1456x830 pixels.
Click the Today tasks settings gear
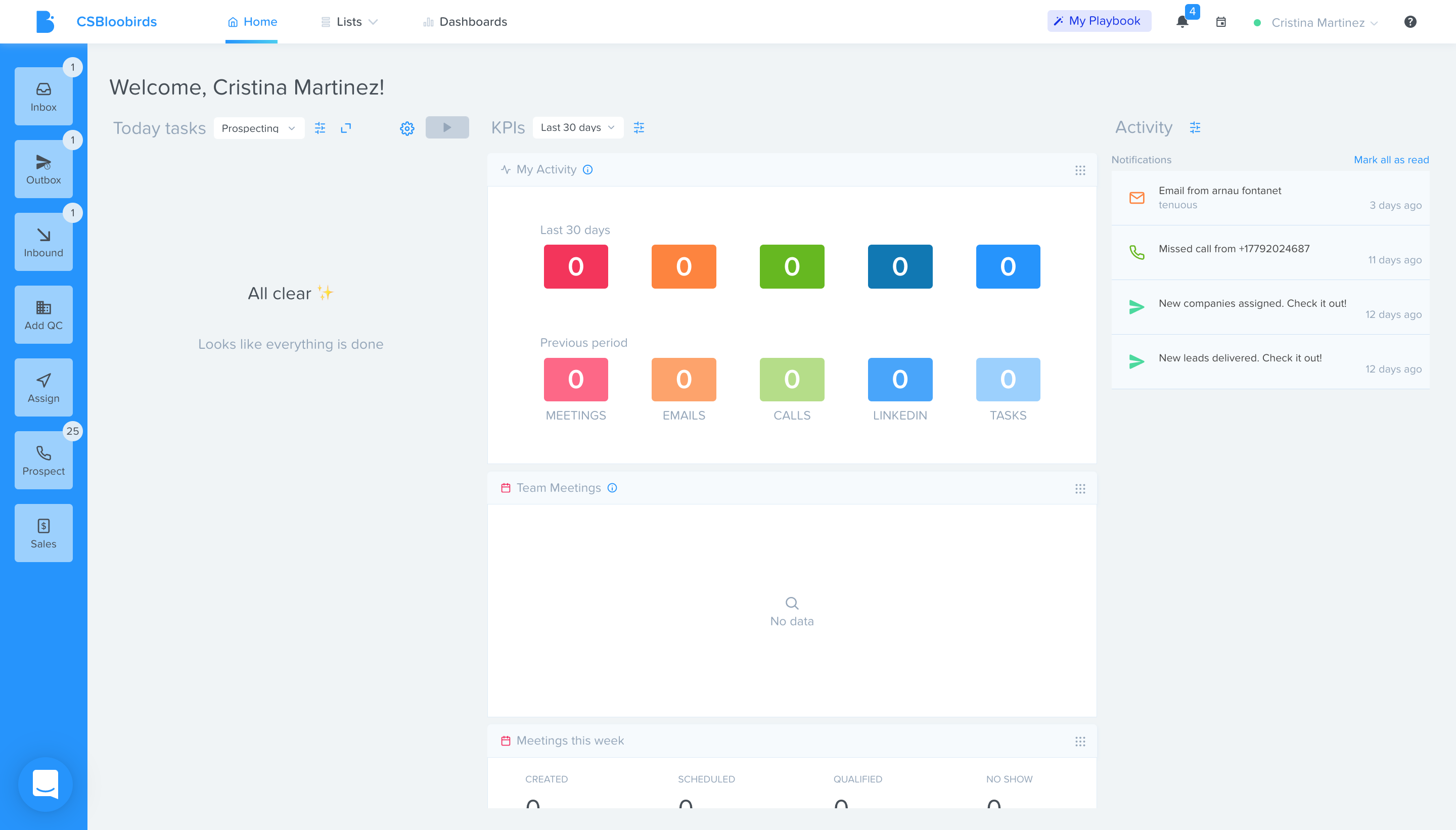407,128
